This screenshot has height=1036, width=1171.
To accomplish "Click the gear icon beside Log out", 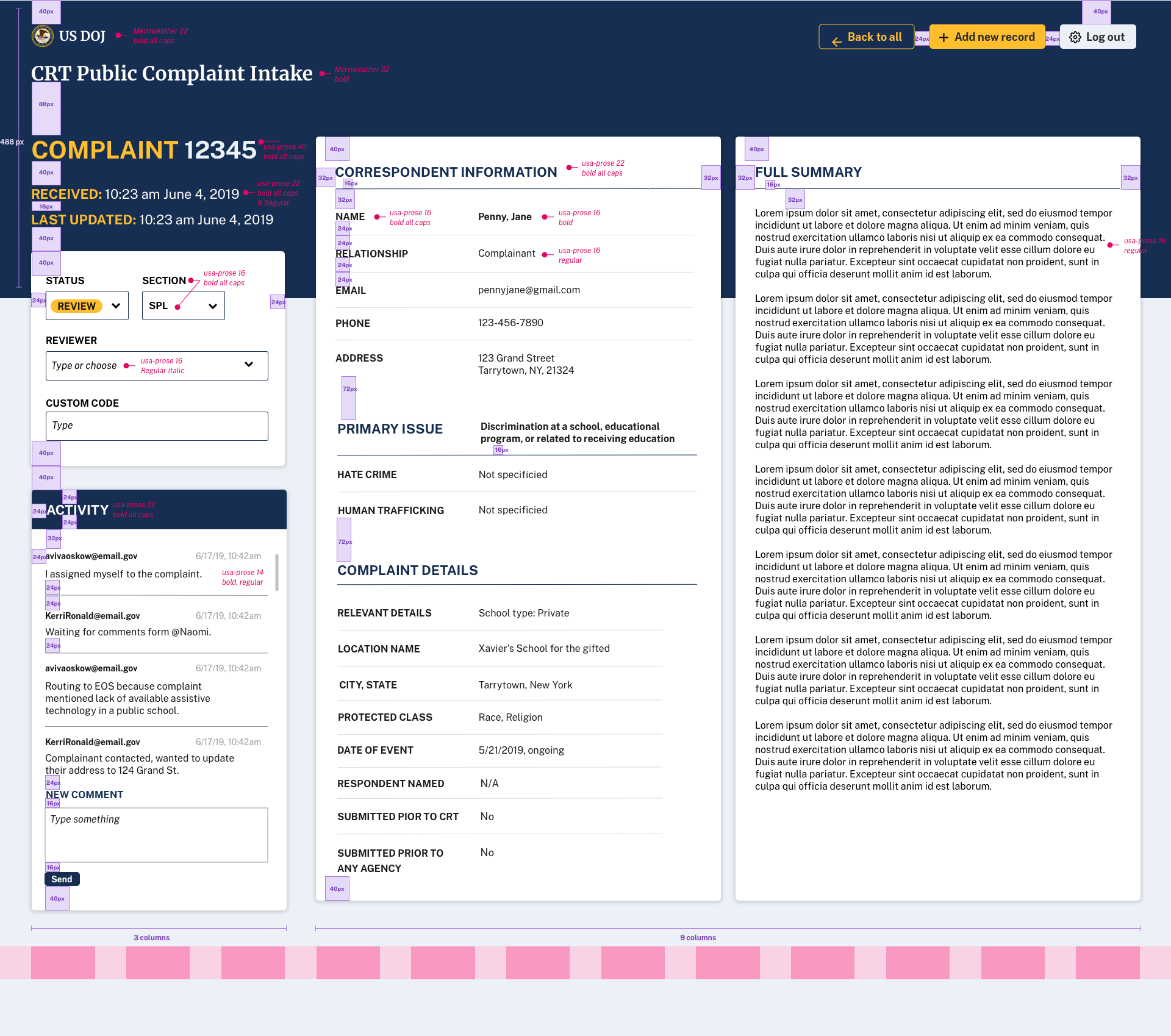I will pos(1075,37).
